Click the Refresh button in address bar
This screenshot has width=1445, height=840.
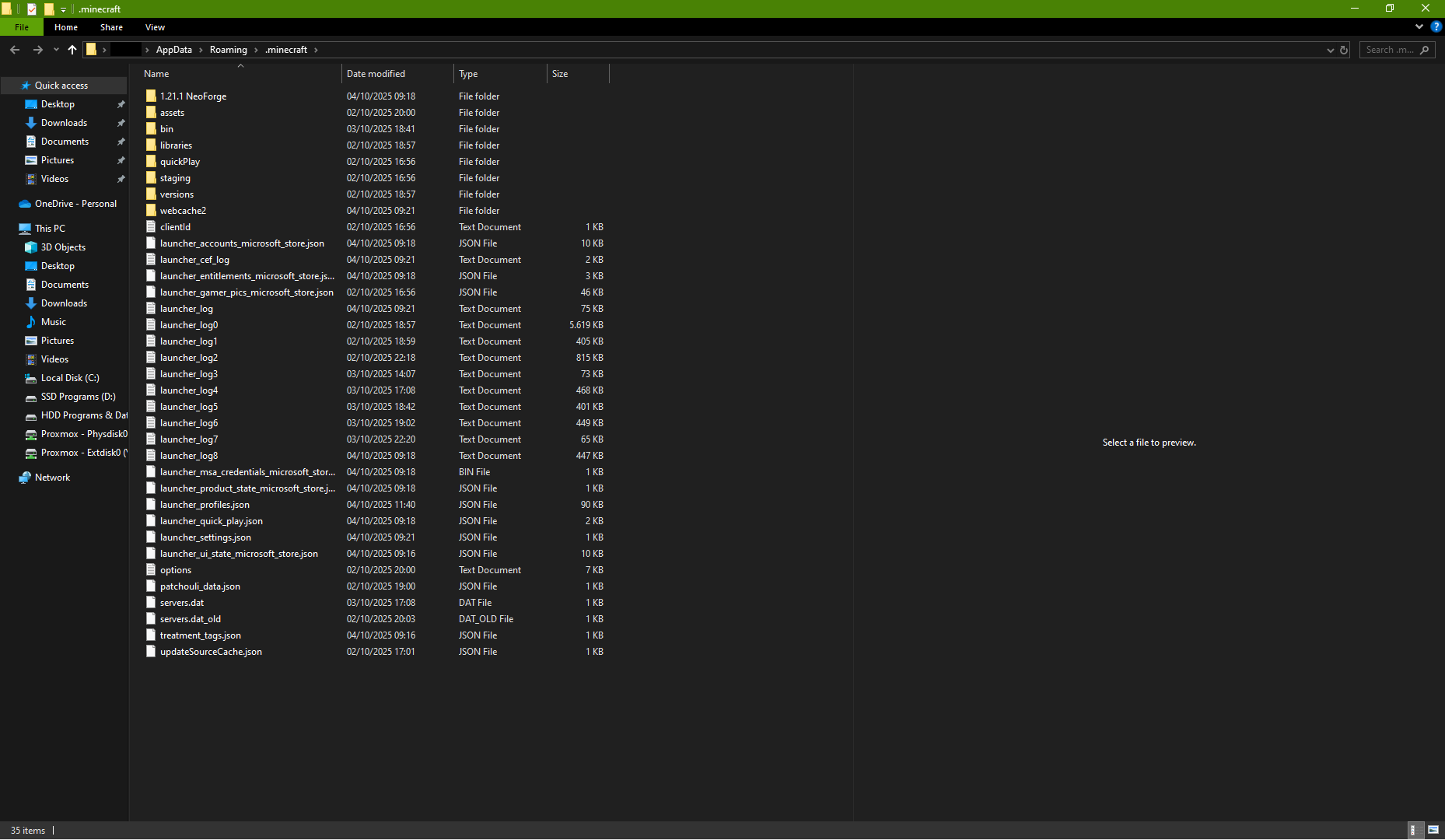tap(1344, 50)
